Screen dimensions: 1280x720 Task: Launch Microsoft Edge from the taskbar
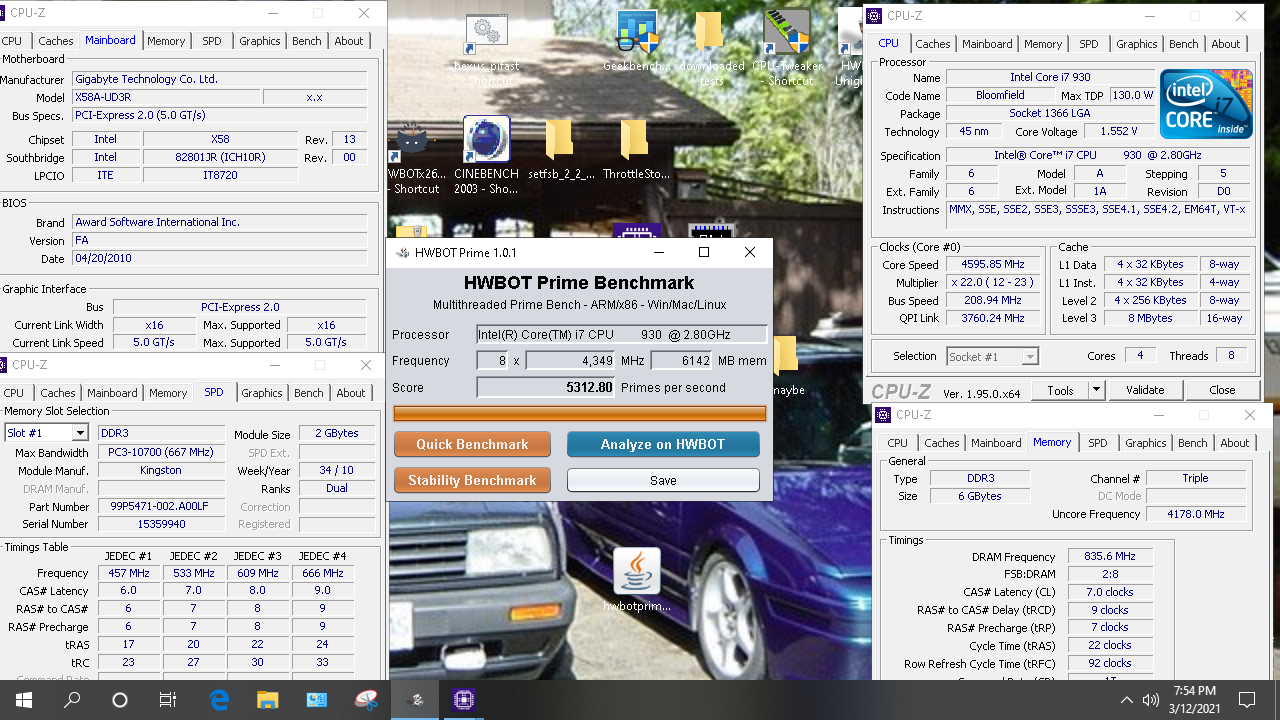pos(220,700)
